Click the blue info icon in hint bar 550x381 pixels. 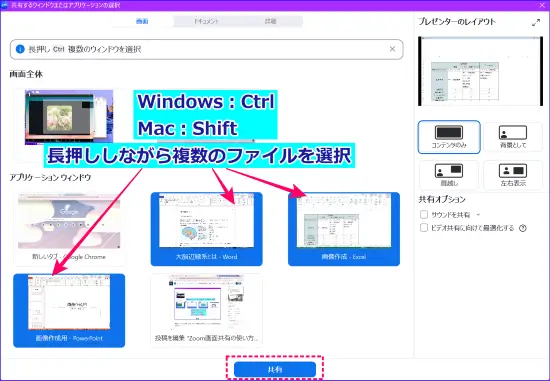[x=20, y=49]
